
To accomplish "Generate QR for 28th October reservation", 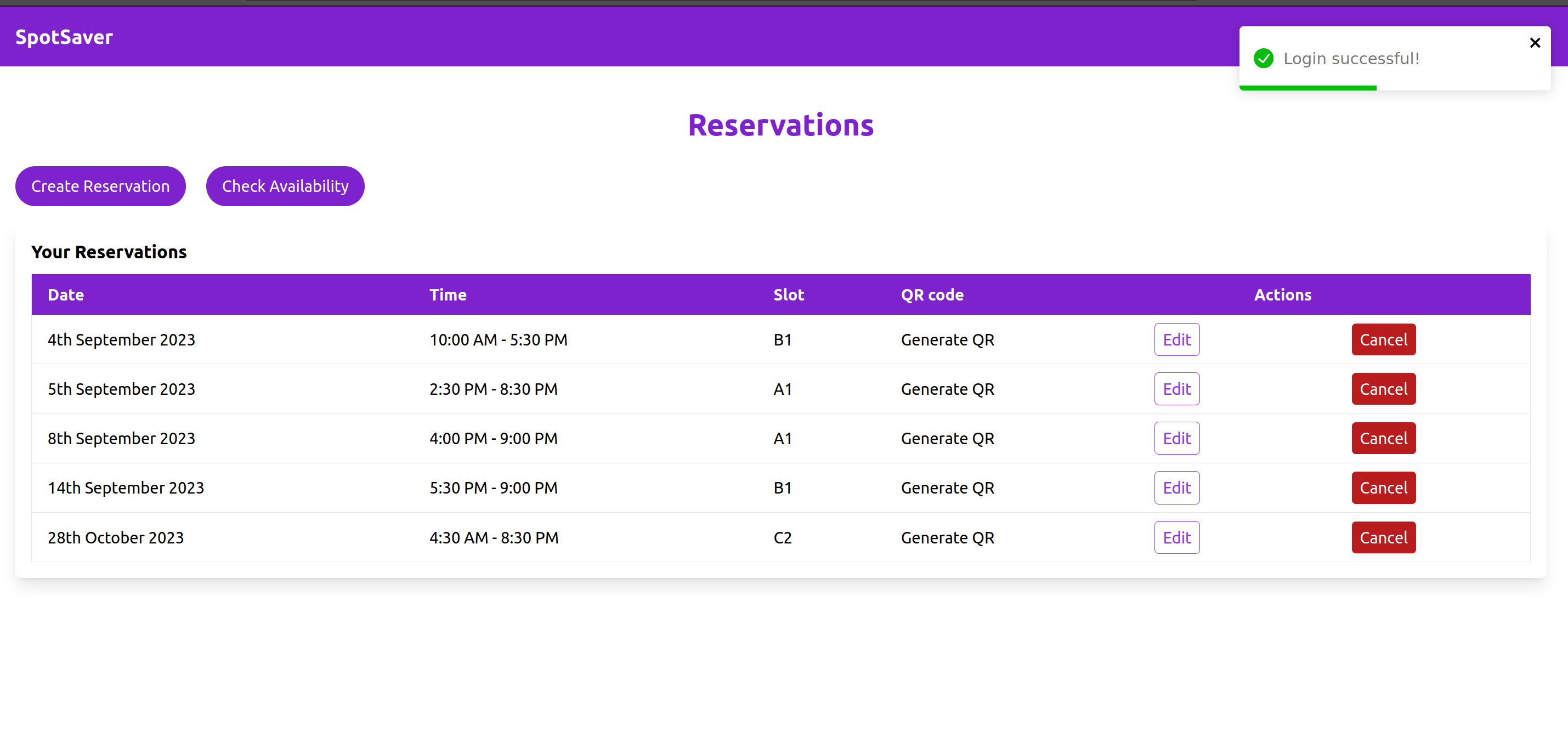I will click(947, 537).
